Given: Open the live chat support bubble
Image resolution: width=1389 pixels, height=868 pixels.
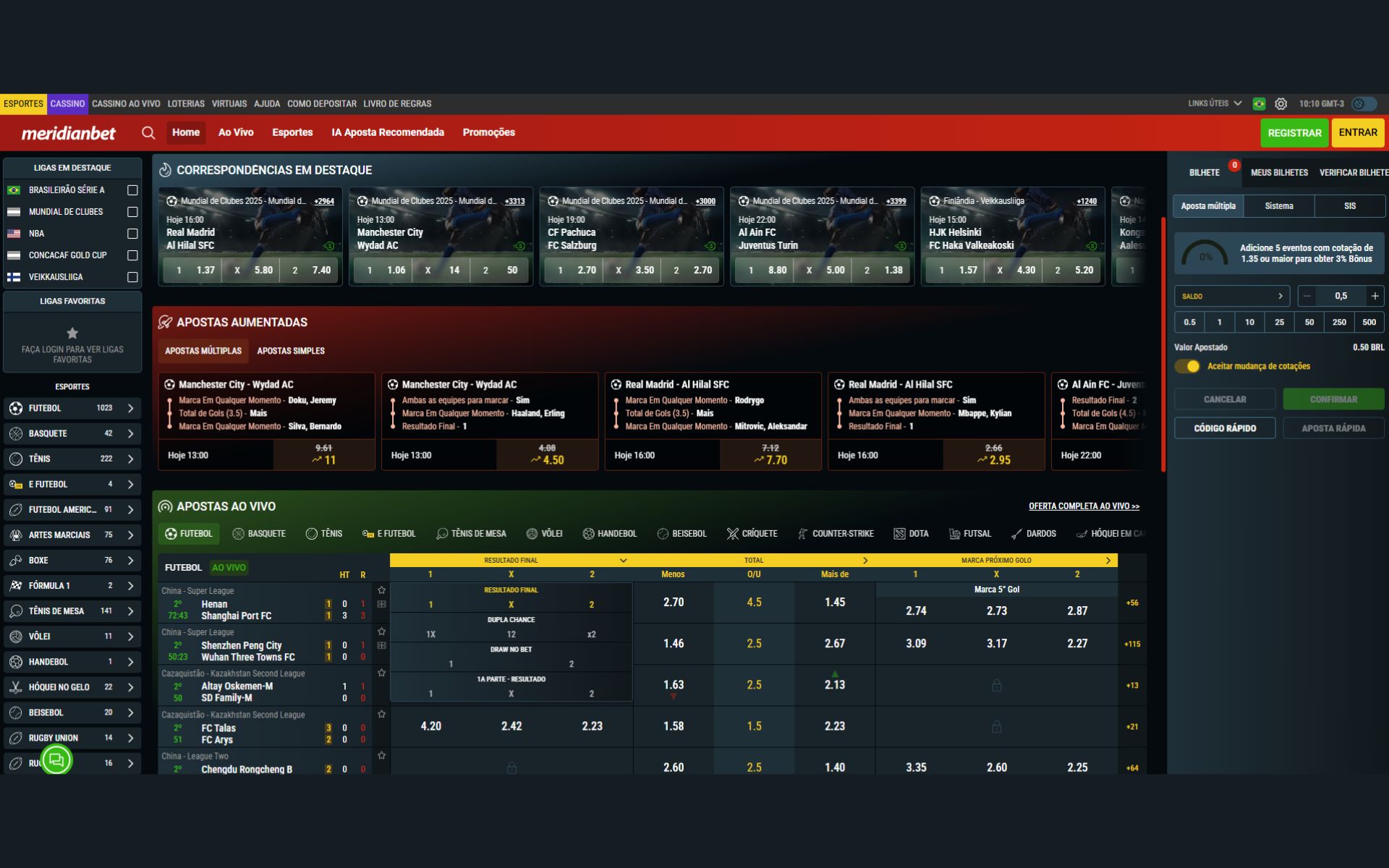Looking at the screenshot, I should pos(56,759).
